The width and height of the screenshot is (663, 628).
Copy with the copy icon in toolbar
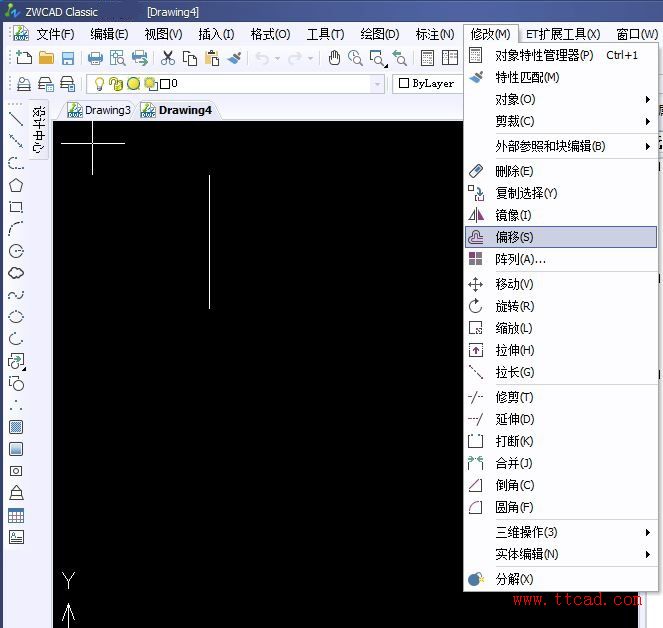190,58
